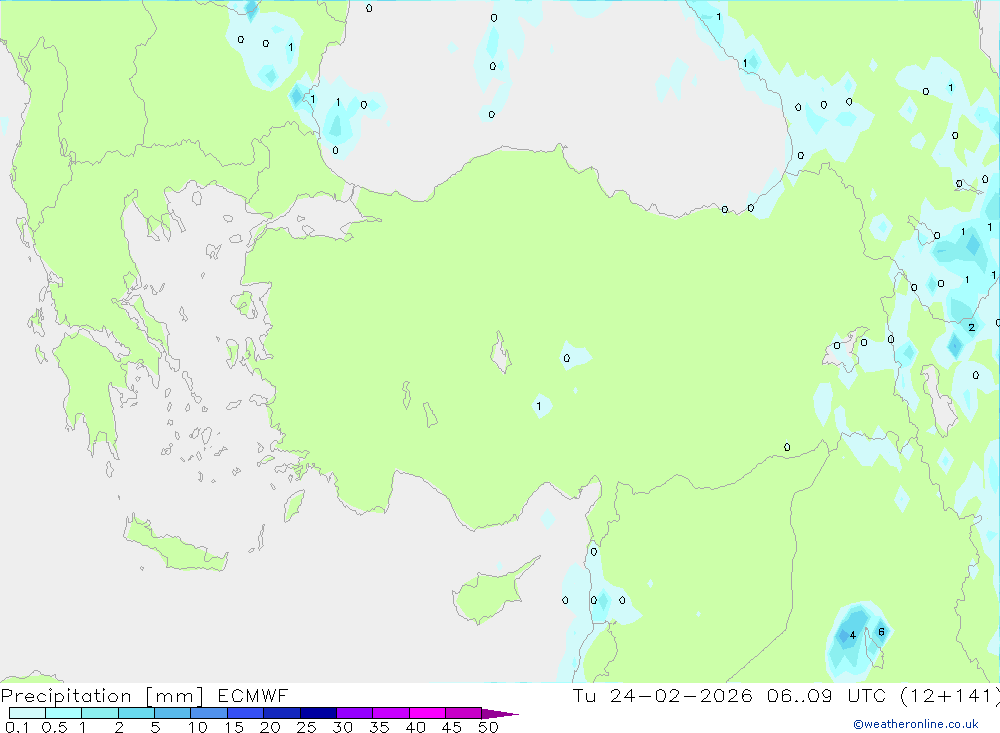The width and height of the screenshot is (1000, 733).
Task: Select legend swatch between 1 and 2
Action: pos(99,713)
